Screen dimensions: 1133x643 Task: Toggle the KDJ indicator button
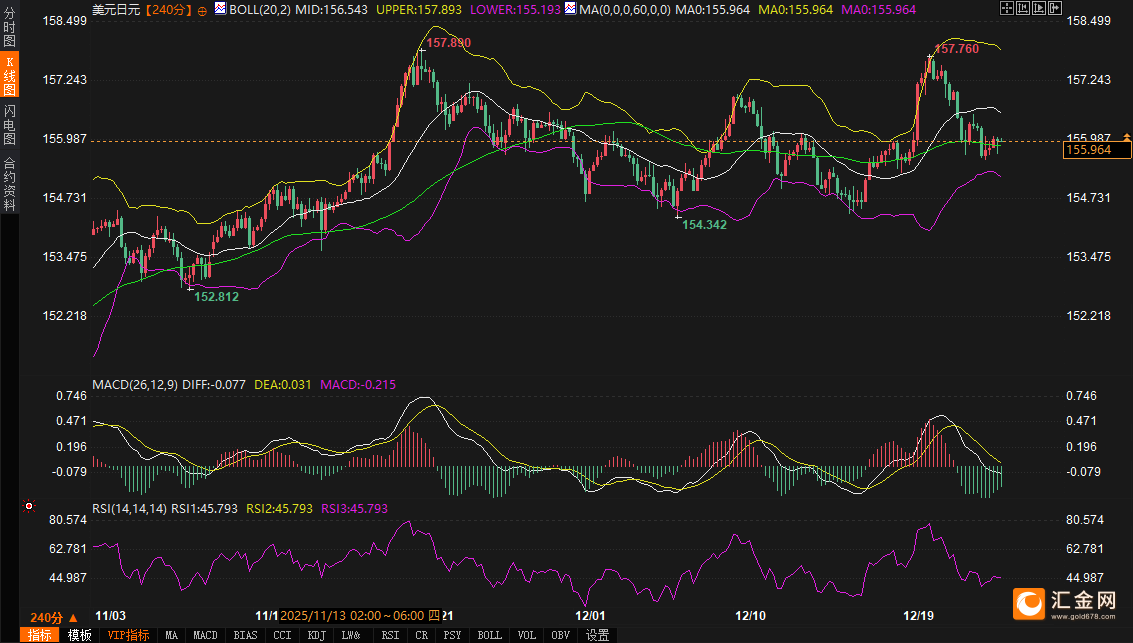pyautogui.click(x=316, y=635)
